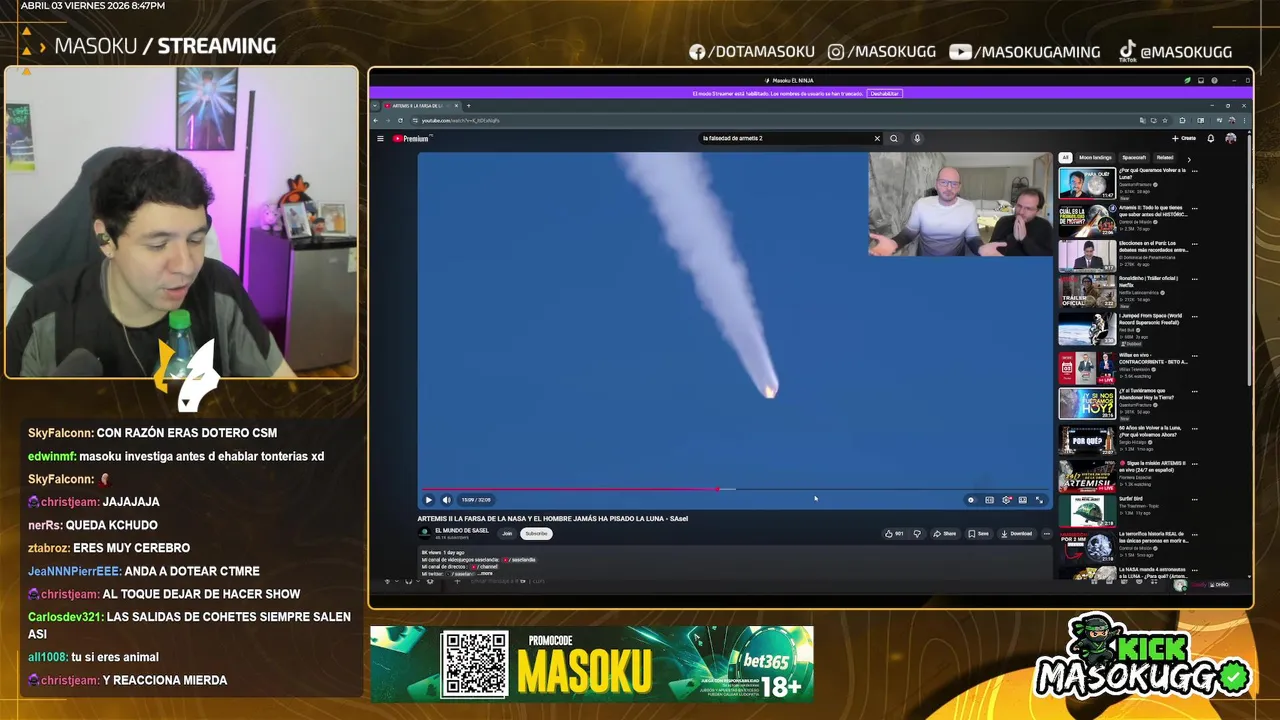Select the Related filter chip
The image size is (1280, 720).
pos(1165,157)
